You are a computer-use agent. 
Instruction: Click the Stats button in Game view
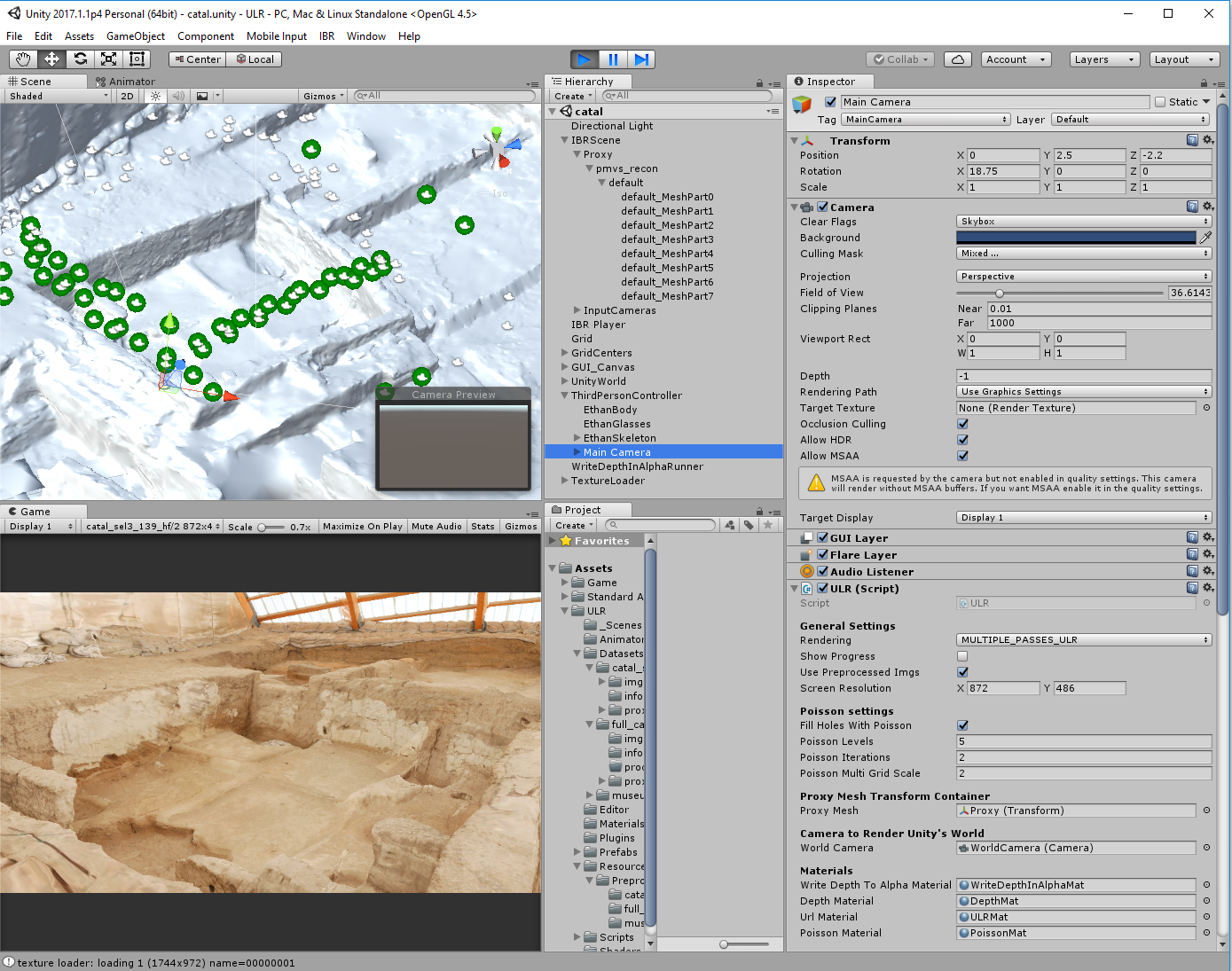483,527
